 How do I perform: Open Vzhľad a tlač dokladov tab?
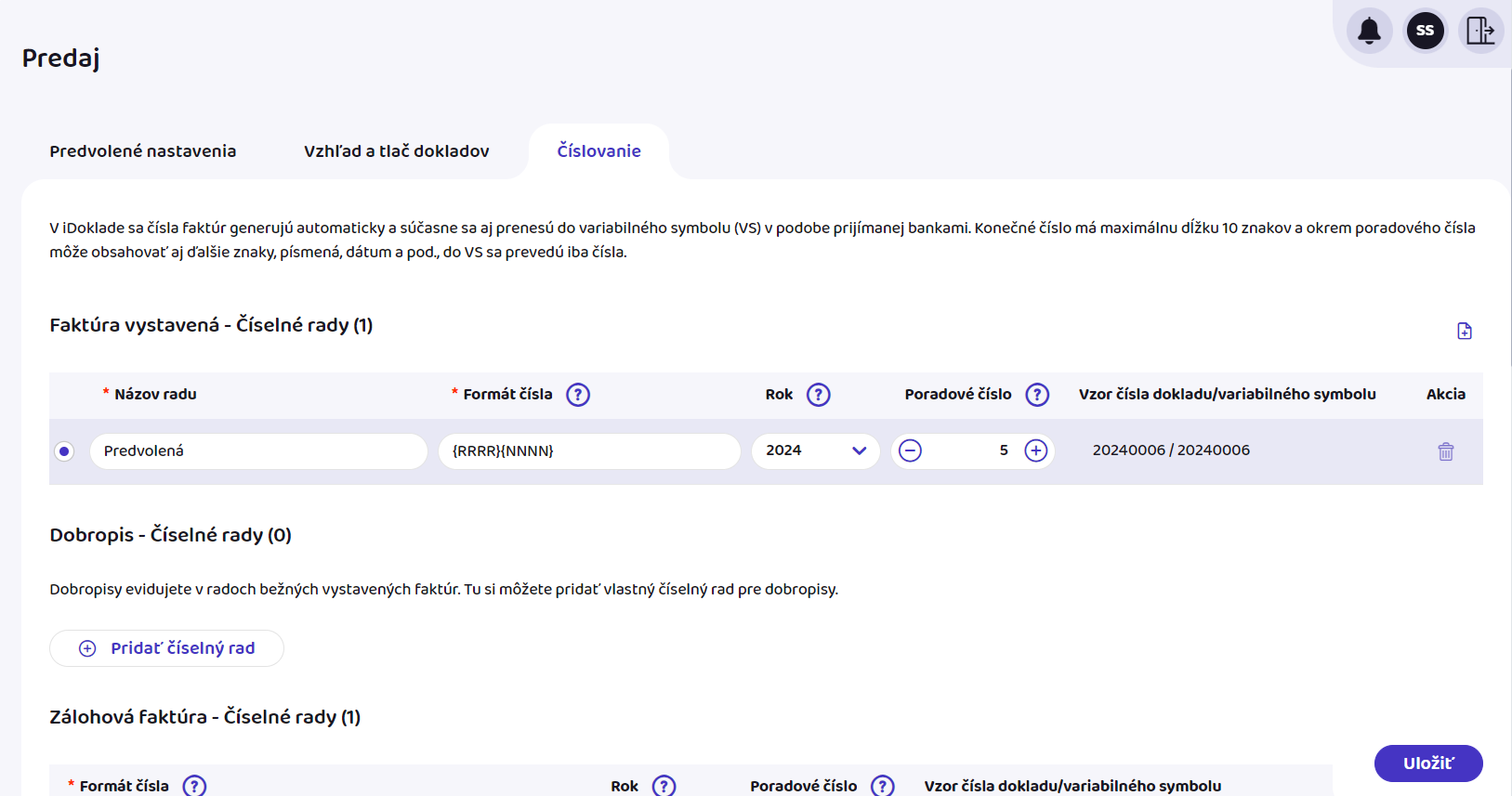coord(396,151)
